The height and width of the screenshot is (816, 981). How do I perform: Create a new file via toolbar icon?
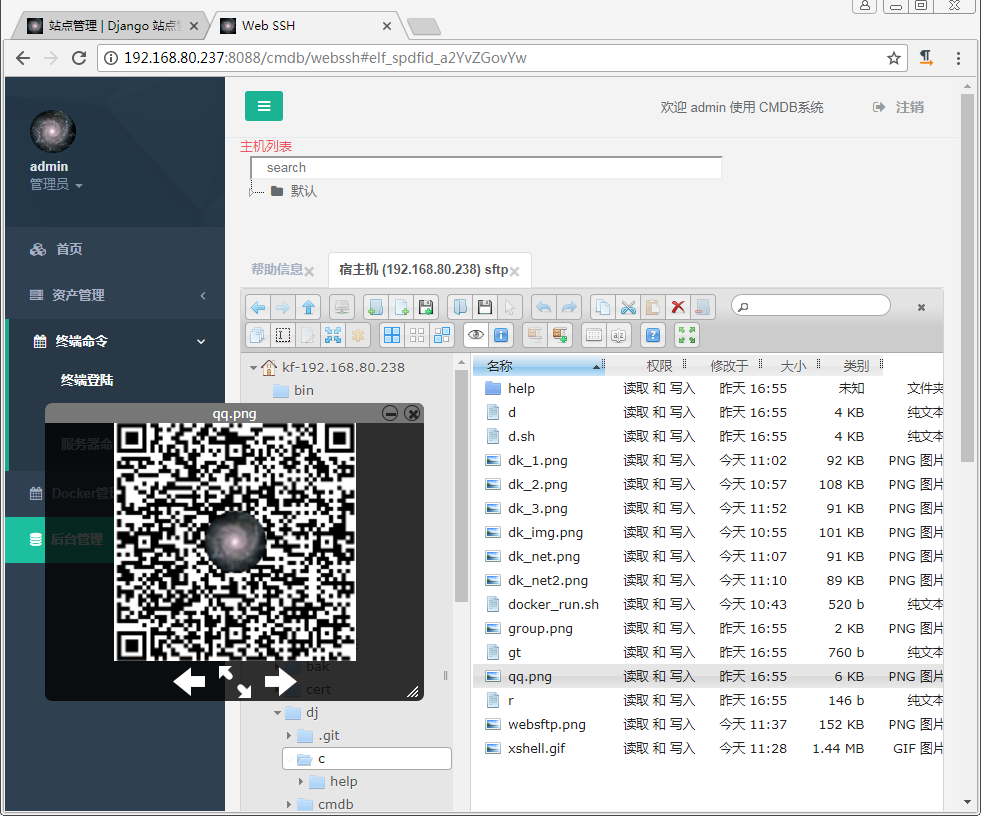pyautogui.click(x=401, y=307)
